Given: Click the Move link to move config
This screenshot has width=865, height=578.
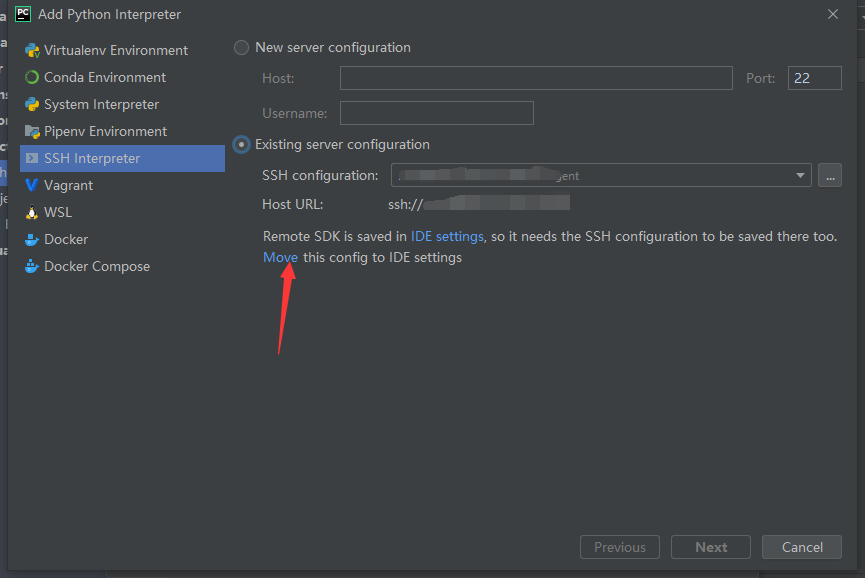Looking at the screenshot, I should 280,258.
